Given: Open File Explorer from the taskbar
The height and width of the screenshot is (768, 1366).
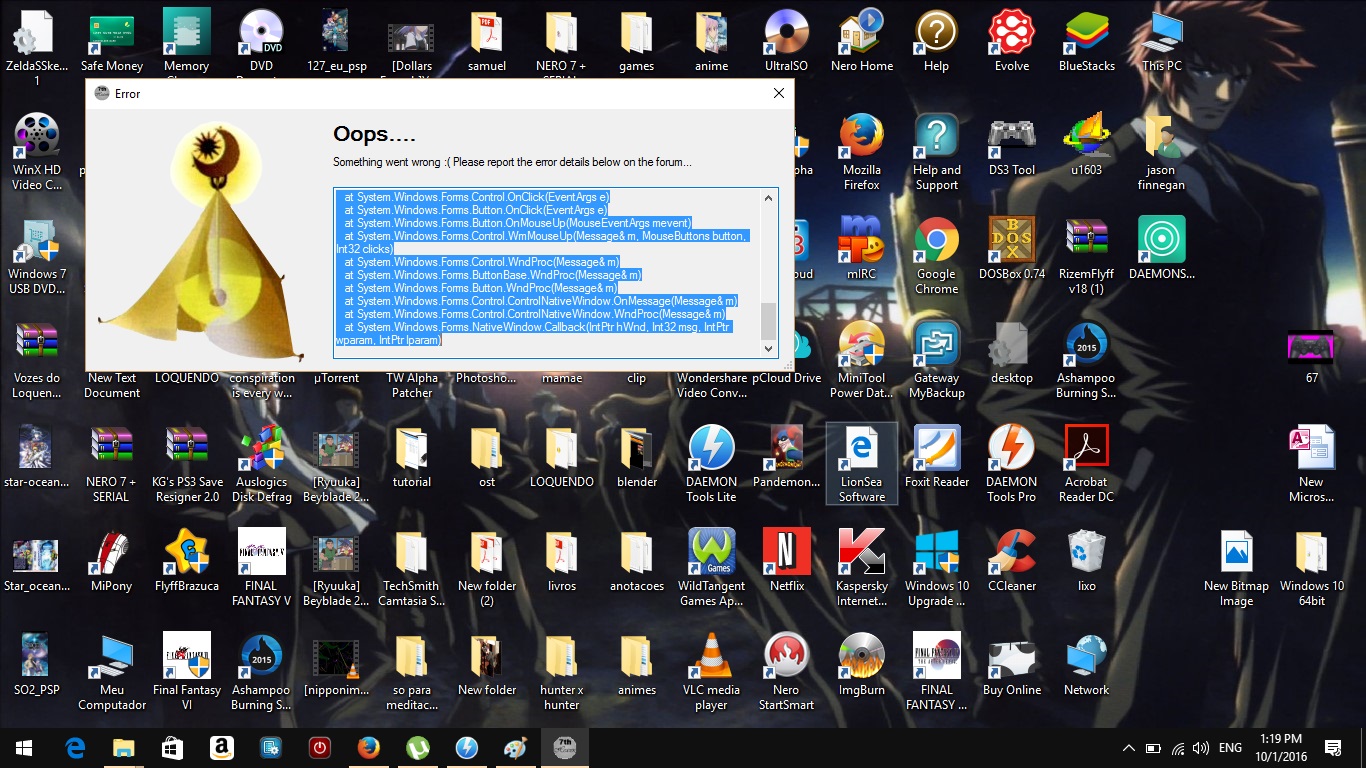Looking at the screenshot, I should click(x=124, y=748).
